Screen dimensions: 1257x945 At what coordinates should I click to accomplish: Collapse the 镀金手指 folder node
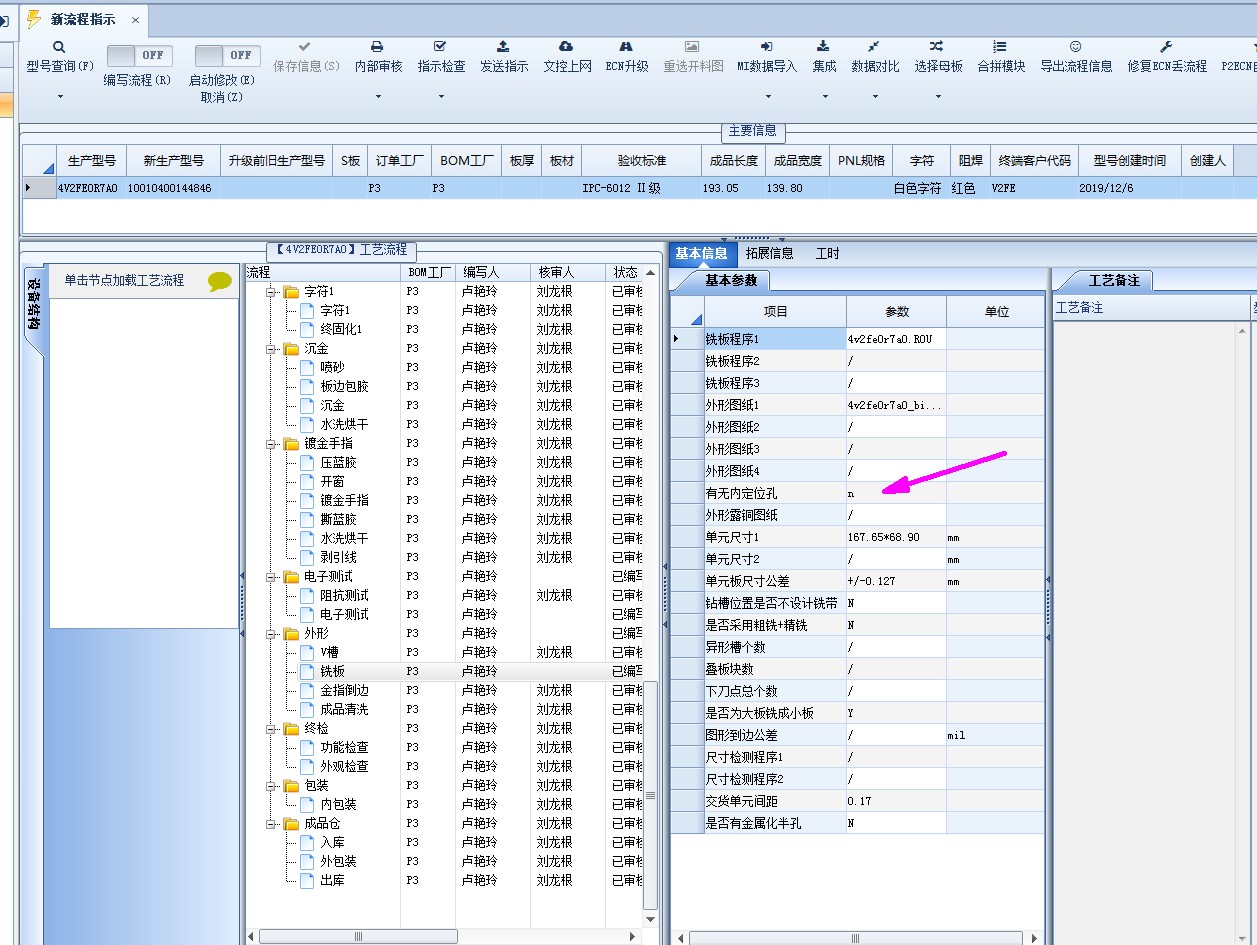click(271, 444)
